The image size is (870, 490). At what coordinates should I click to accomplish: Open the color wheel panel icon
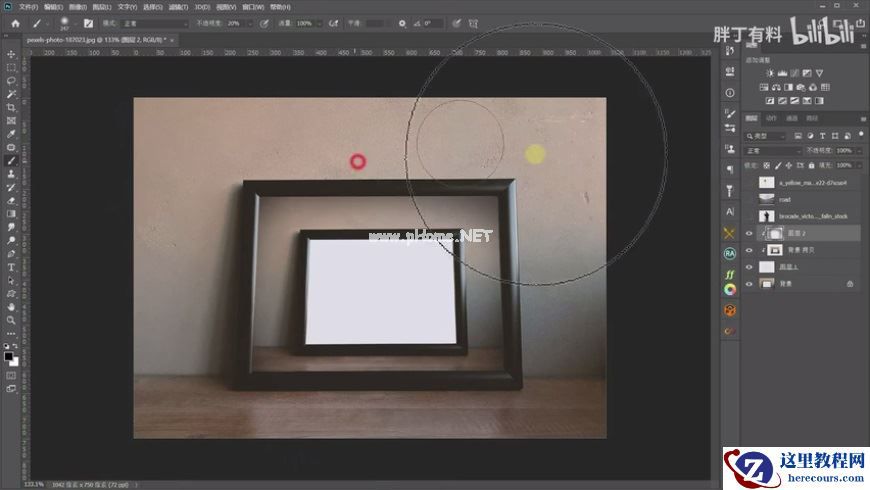click(730, 289)
